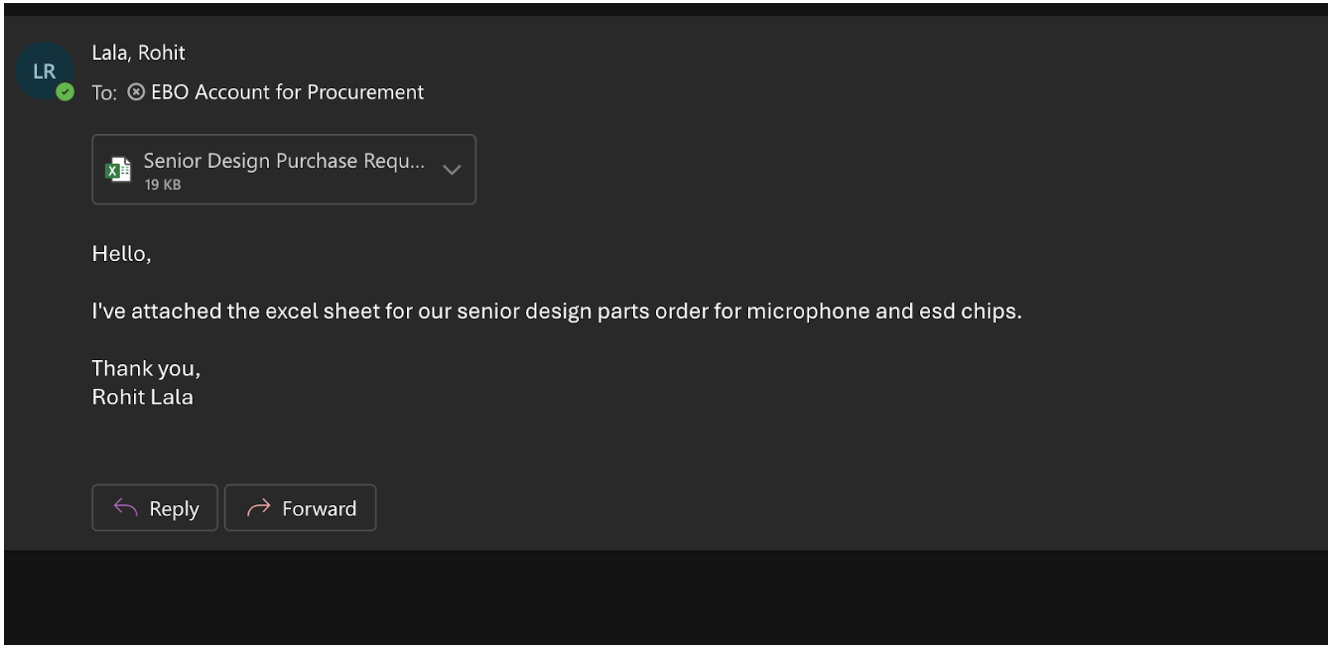Click the circled-x icon before EBO Account
Viewport: 1328px width, 648px height.
136,92
